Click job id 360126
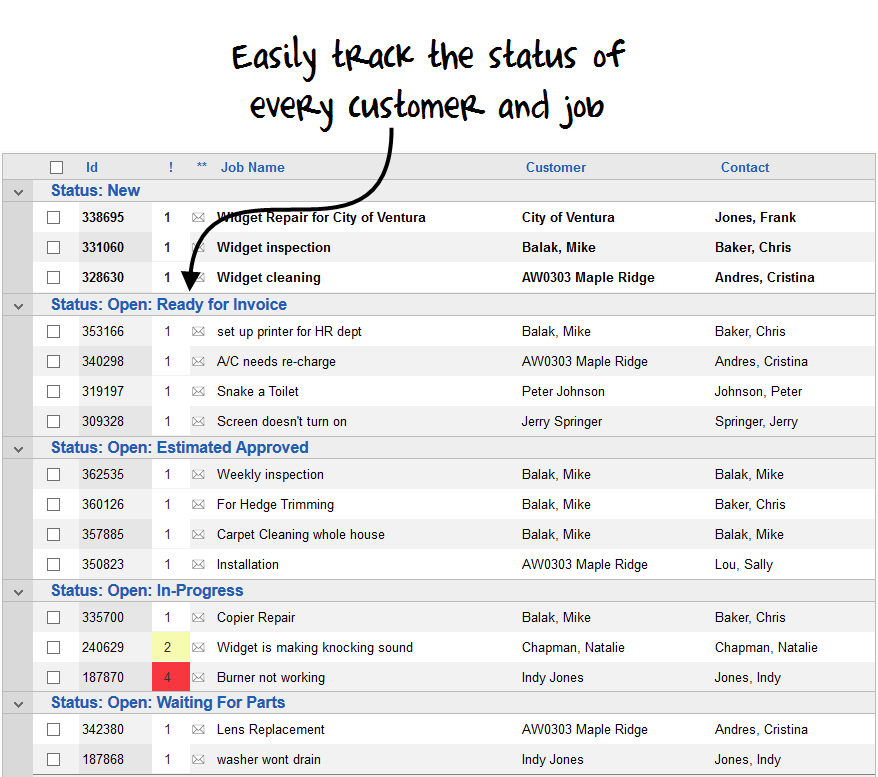 tap(103, 504)
